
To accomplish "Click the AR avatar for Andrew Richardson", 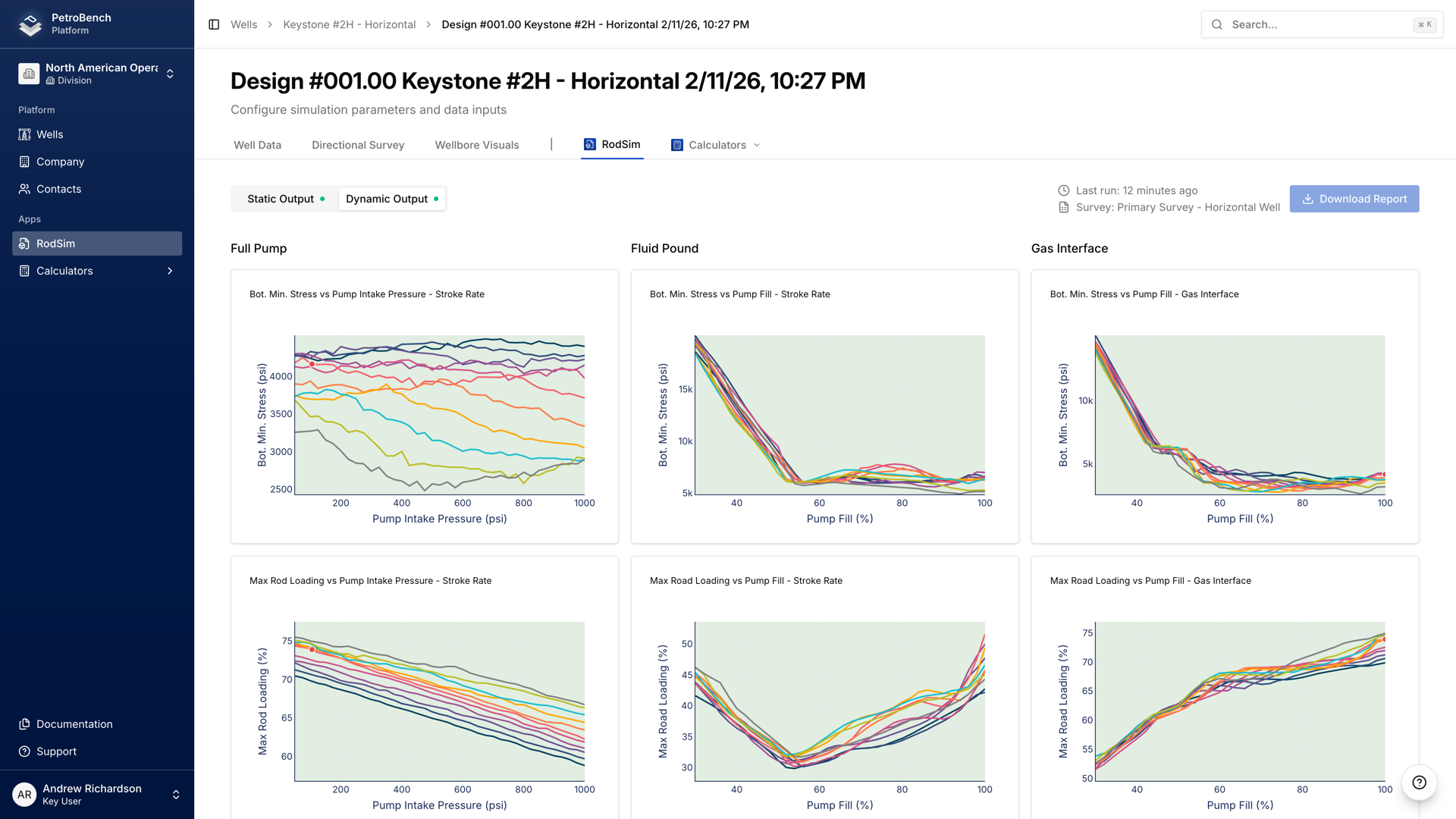I will point(24,794).
